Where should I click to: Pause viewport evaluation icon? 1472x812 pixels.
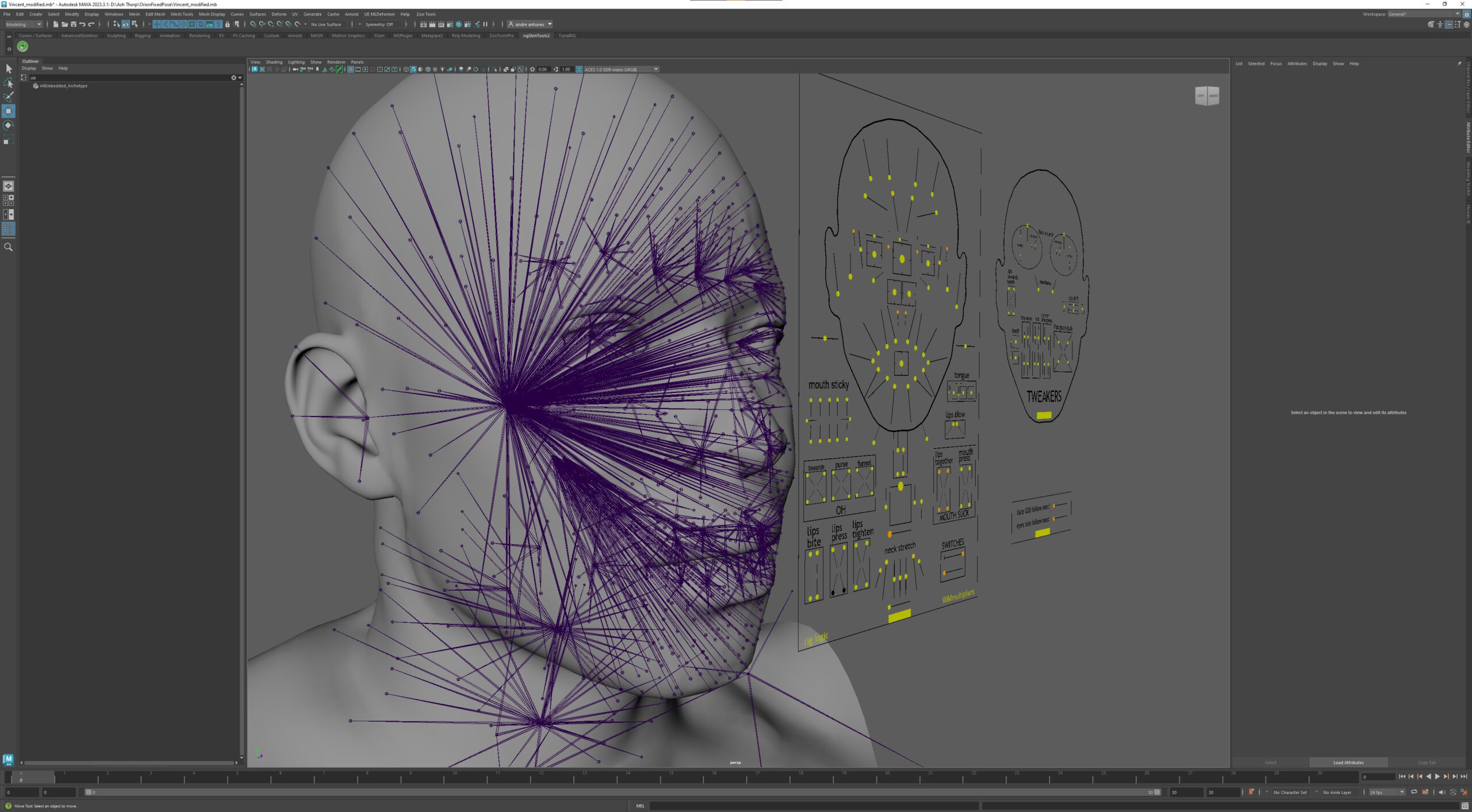[x=485, y=24]
